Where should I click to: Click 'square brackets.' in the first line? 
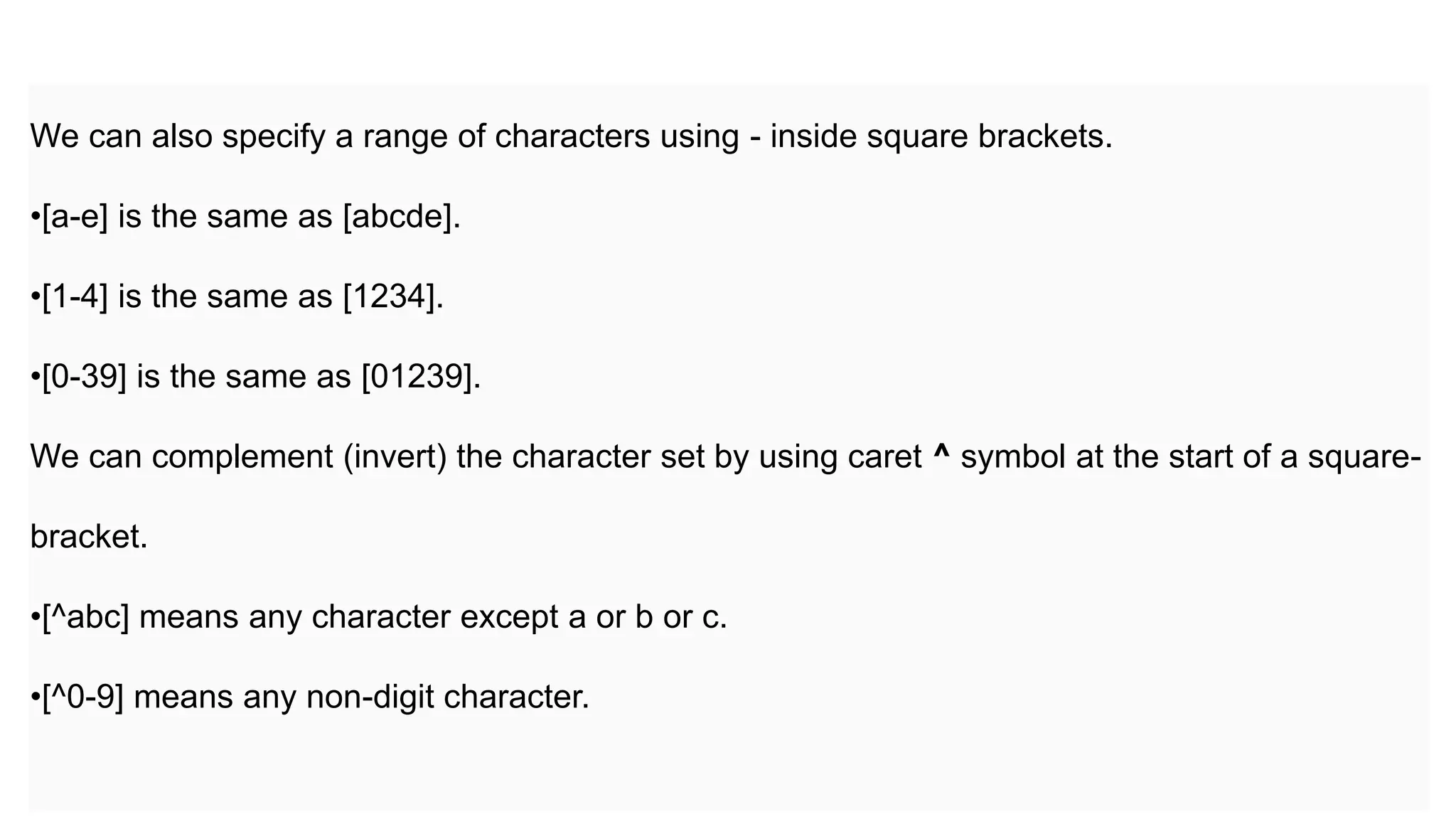pyautogui.click(x=988, y=136)
